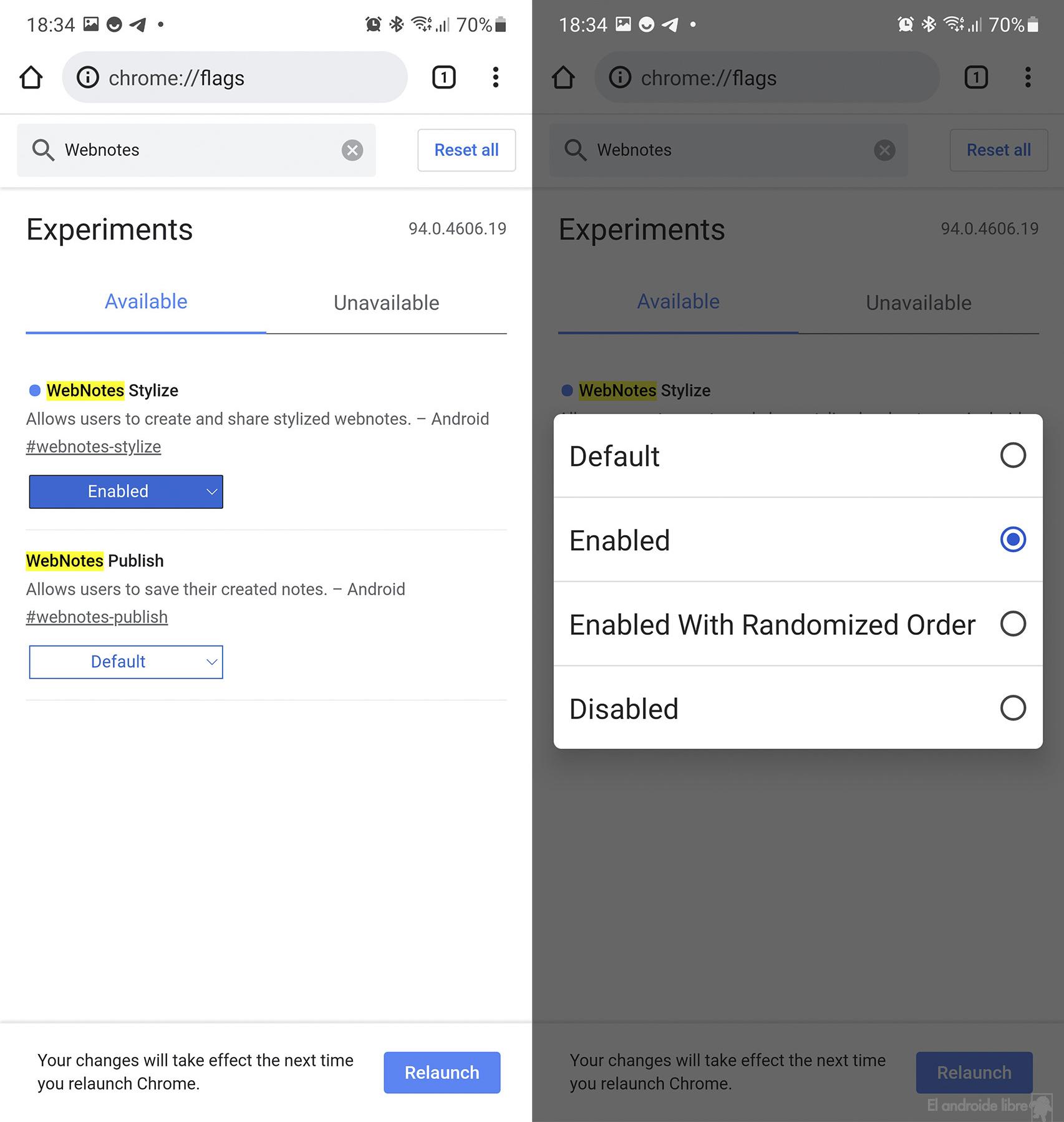Open the three-dot Chrome menu on left

495,77
